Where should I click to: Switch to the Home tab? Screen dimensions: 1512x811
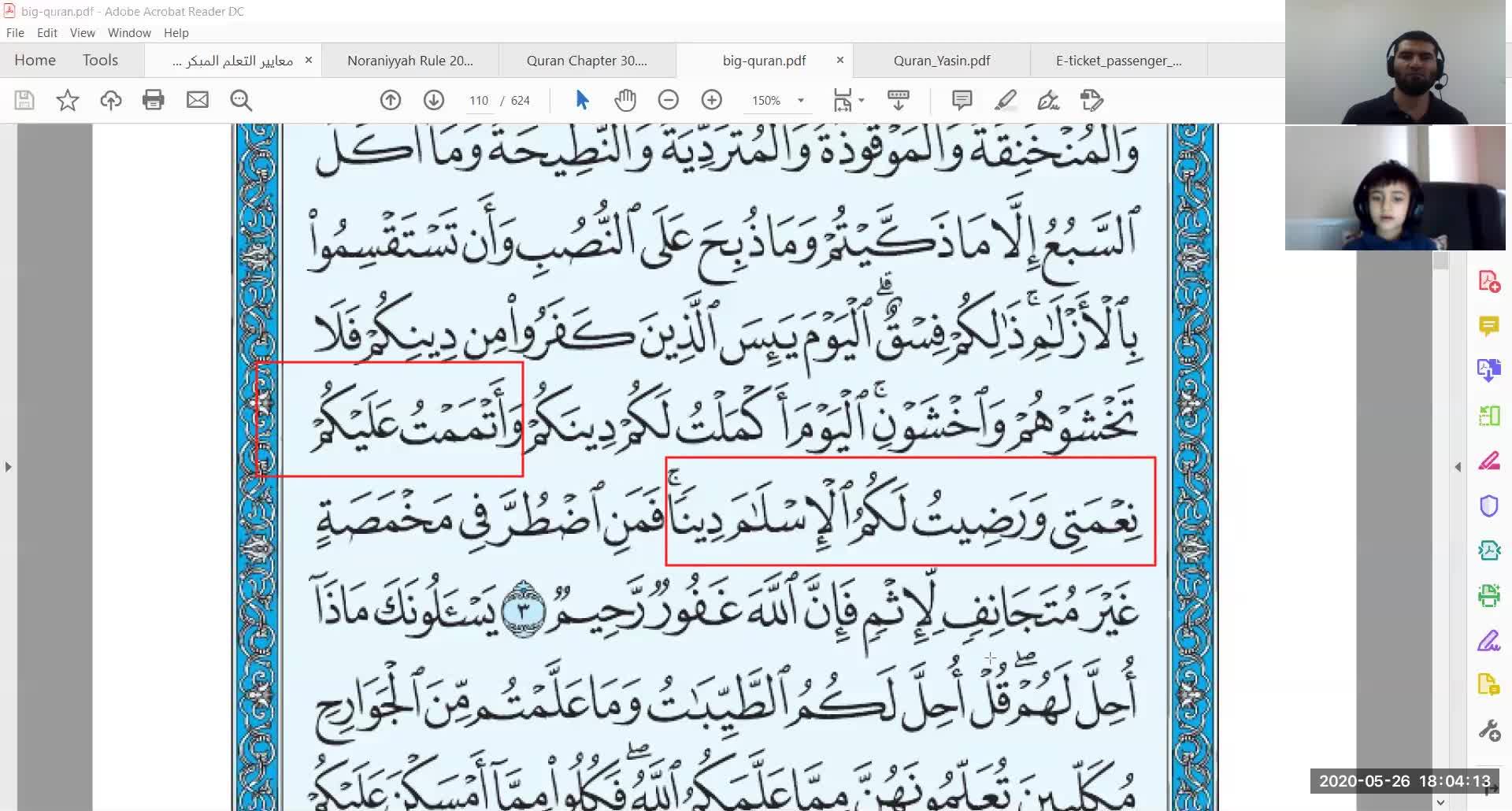click(x=35, y=60)
